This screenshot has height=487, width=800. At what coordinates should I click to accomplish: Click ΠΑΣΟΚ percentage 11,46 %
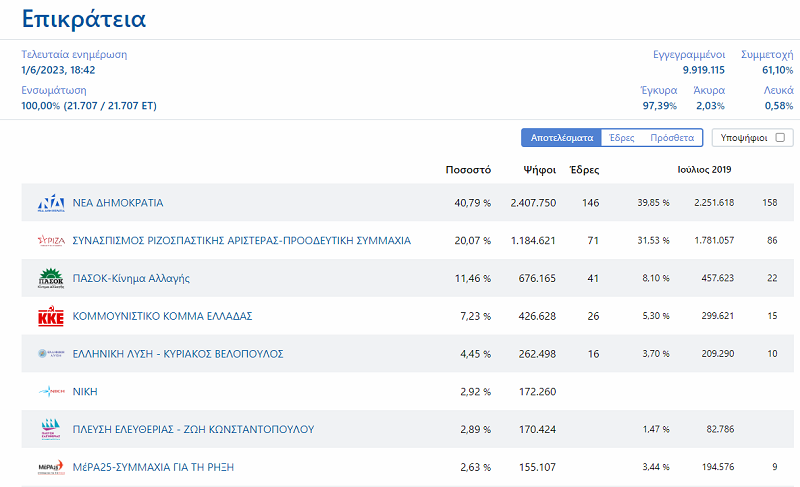(x=472, y=278)
